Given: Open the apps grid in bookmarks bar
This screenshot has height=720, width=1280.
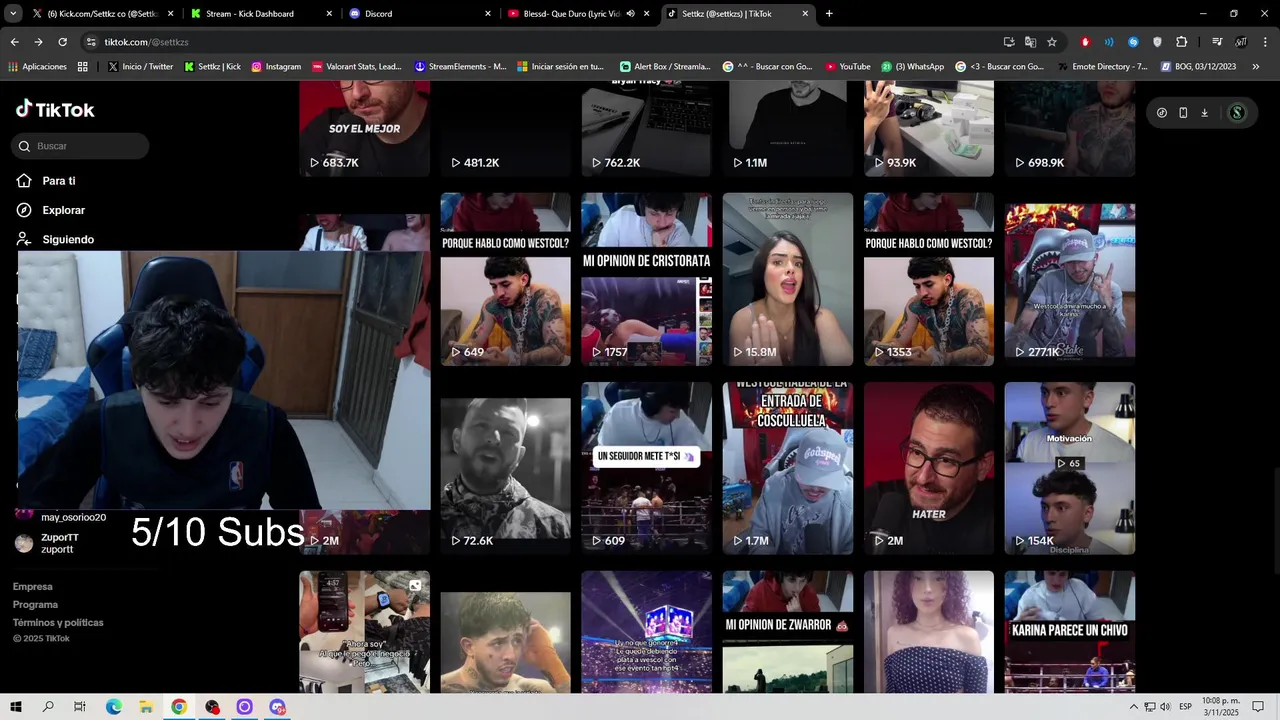Looking at the screenshot, I should click(x=82, y=67).
